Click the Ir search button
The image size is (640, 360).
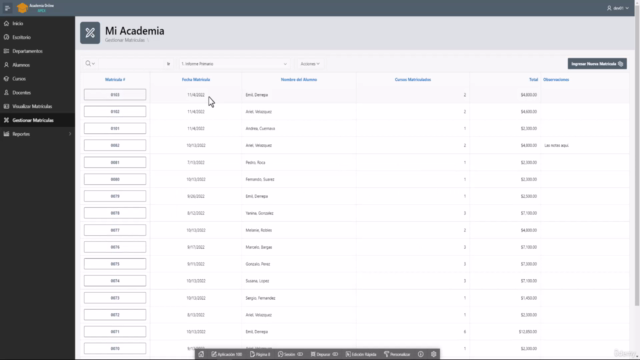pos(168,64)
